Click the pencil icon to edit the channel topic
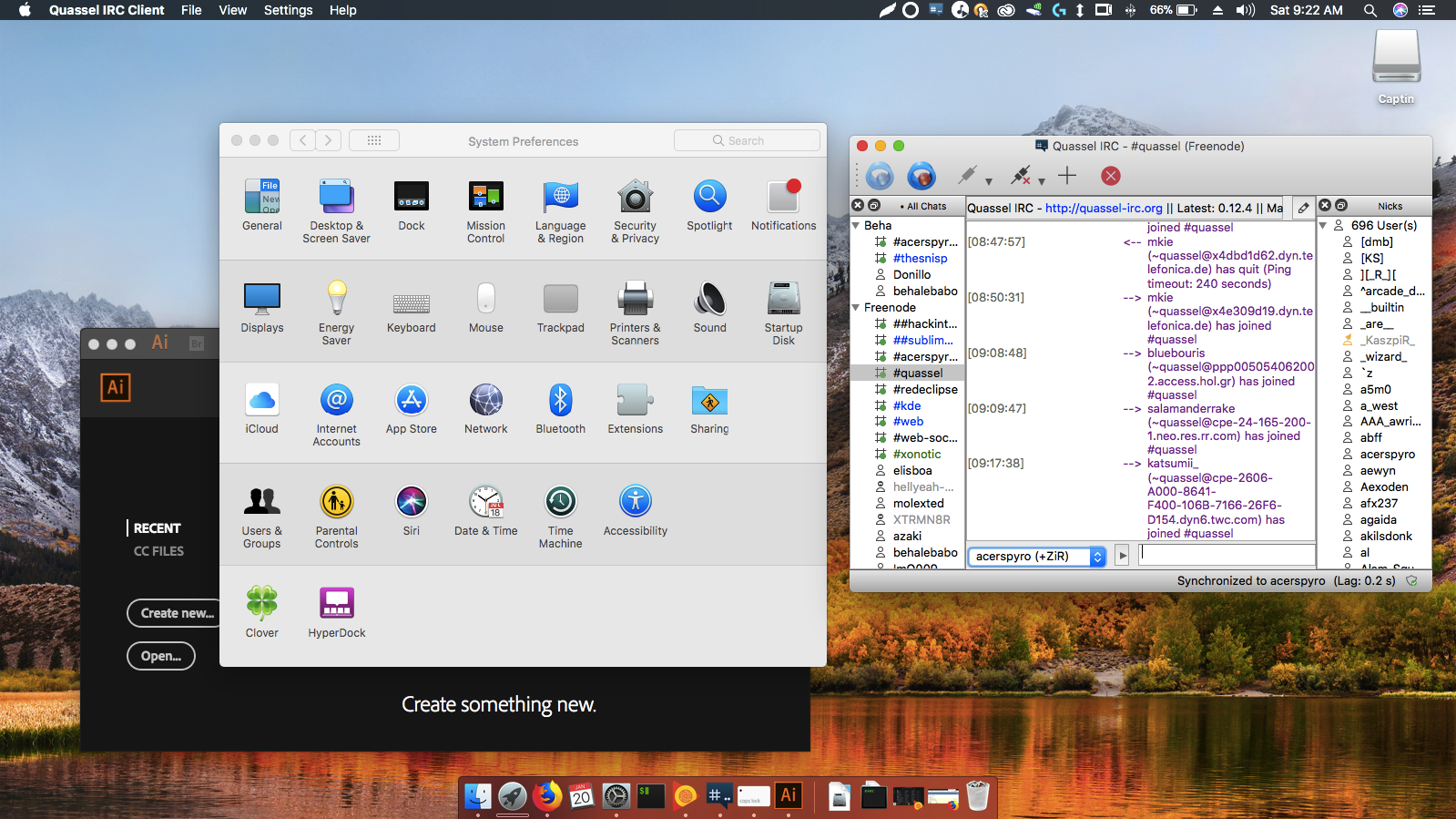This screenshot has width=1456, height=819. click(x=1304, y=208)
